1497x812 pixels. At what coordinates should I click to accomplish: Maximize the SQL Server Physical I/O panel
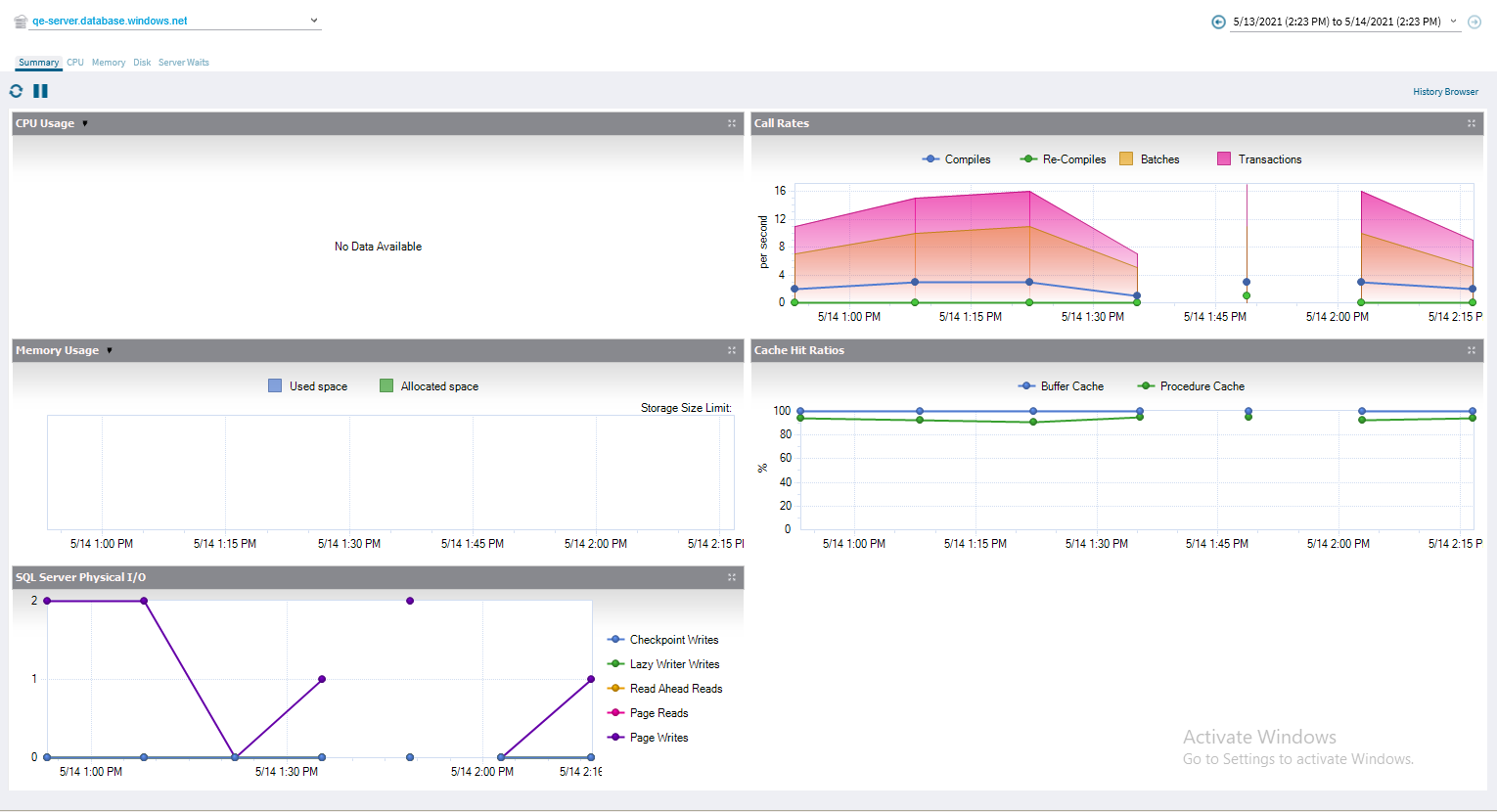pos(731,577)
